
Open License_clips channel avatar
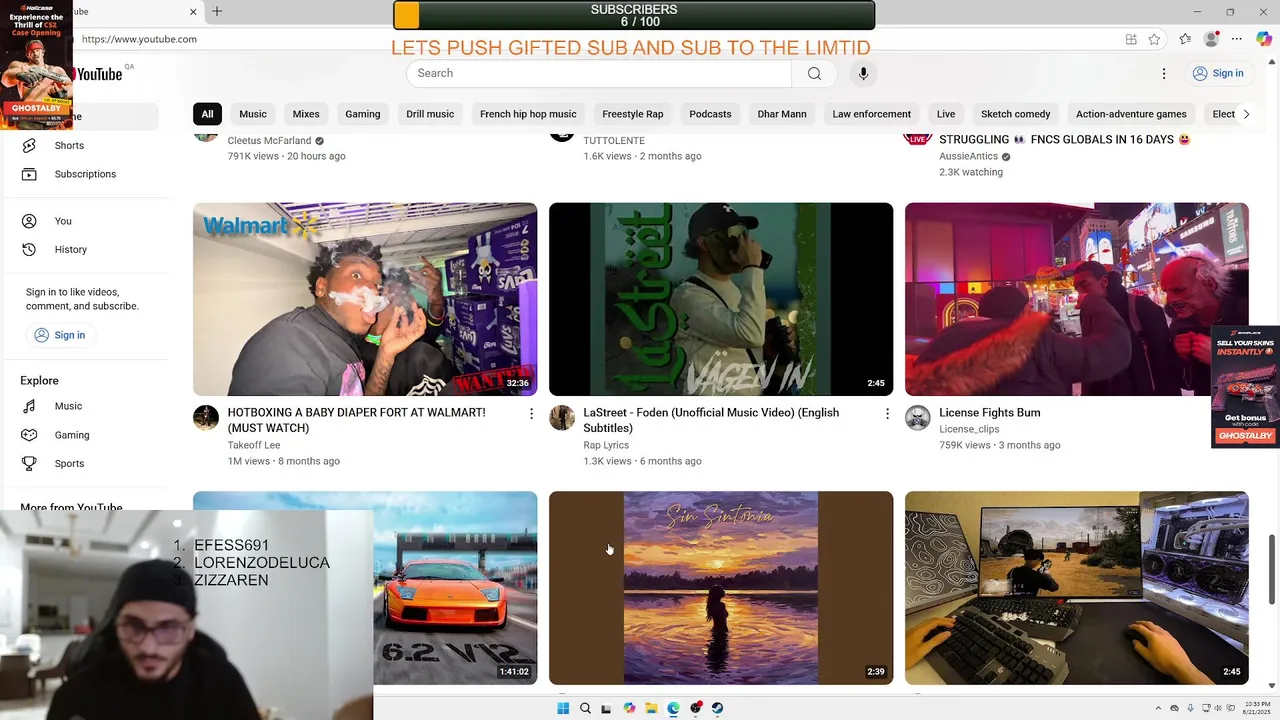918,418
